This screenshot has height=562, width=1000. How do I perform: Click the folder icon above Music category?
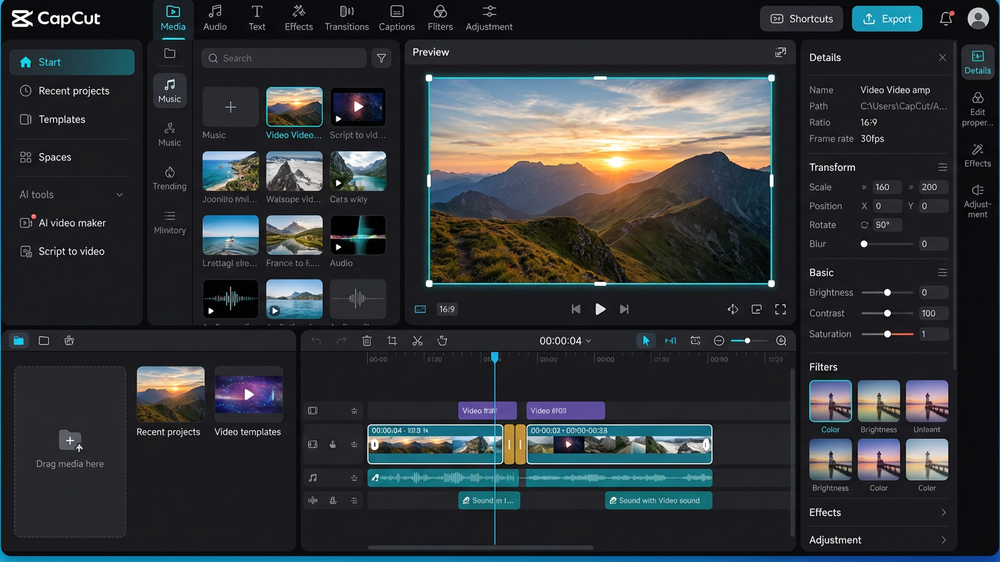(170, 54)
